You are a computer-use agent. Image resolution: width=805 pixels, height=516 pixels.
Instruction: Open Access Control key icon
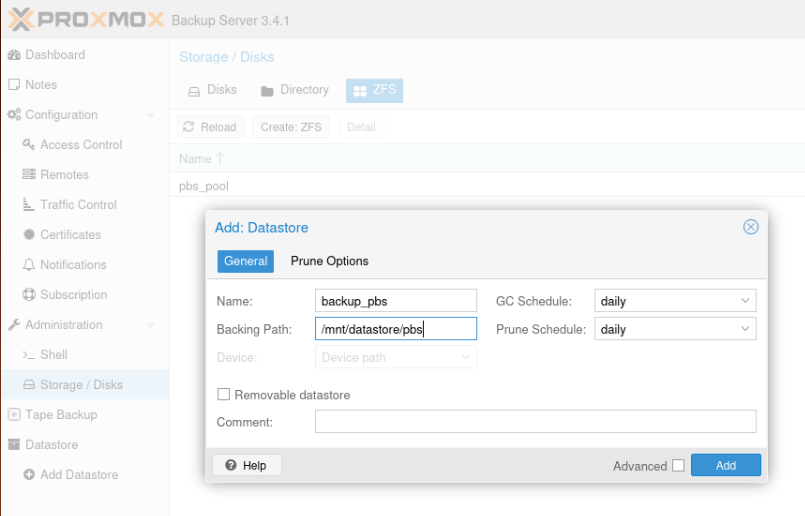click(29, 145)
